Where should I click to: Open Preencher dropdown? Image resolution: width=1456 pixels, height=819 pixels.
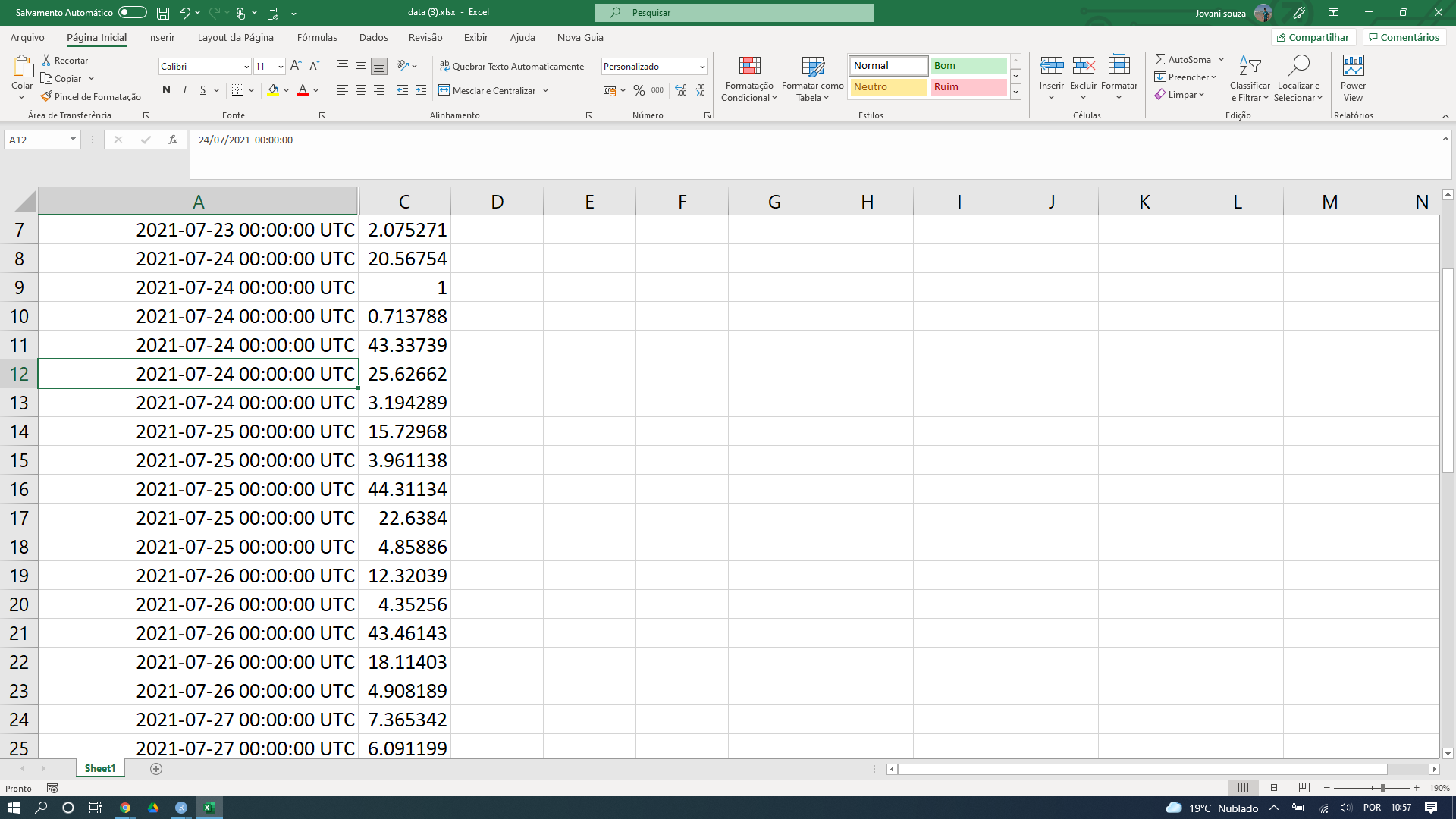tap(1185, 77)
